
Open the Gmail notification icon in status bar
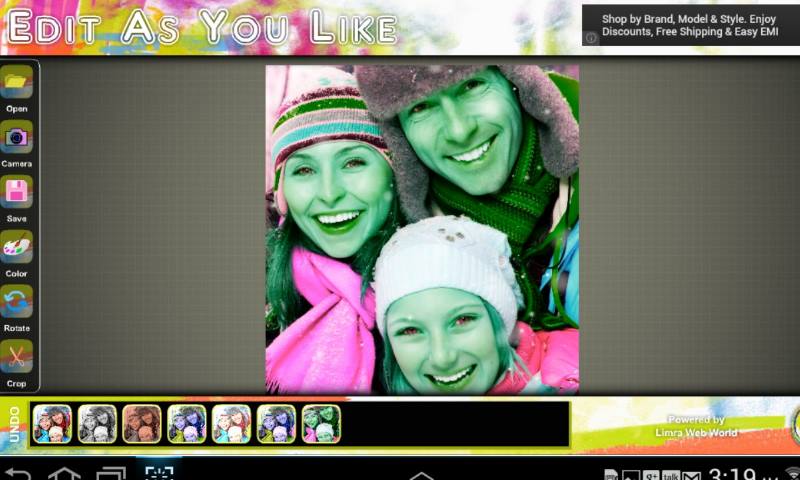(x=691, y=475)
